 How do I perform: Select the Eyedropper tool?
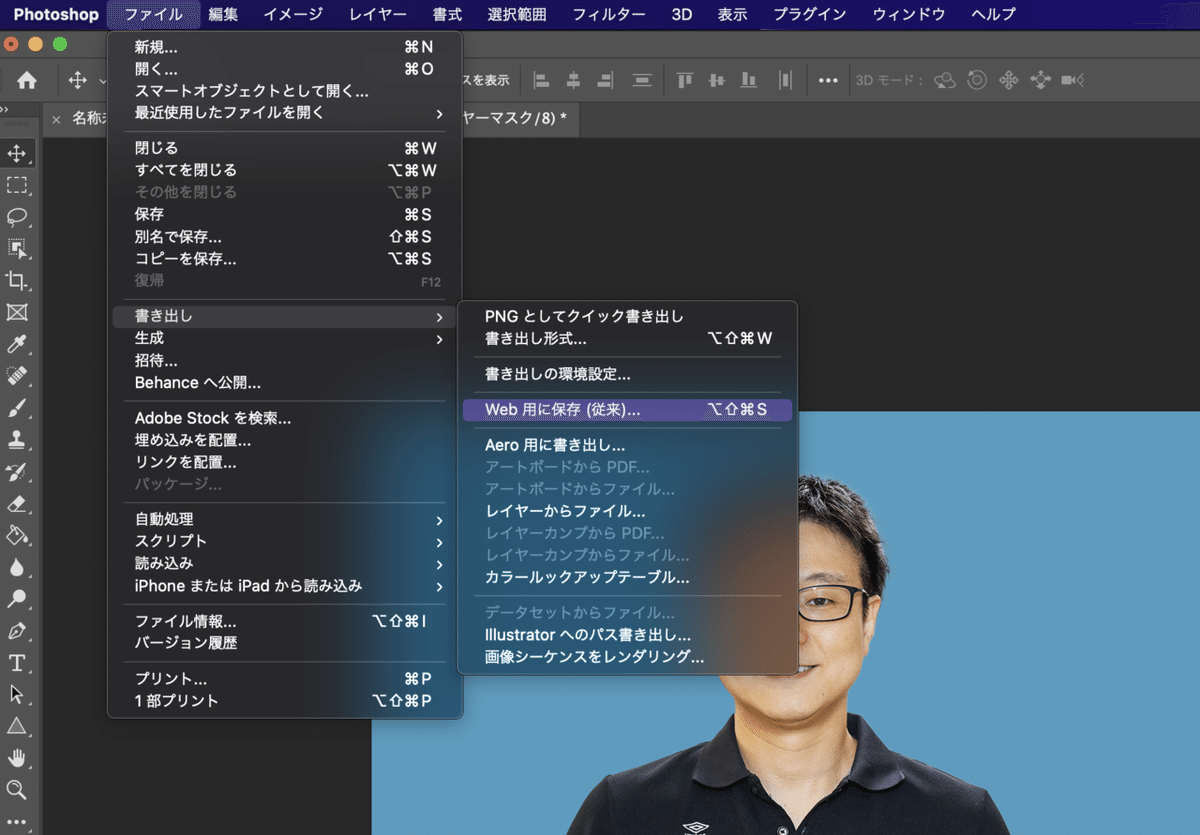pyautogui.click(x=17, y=345)
